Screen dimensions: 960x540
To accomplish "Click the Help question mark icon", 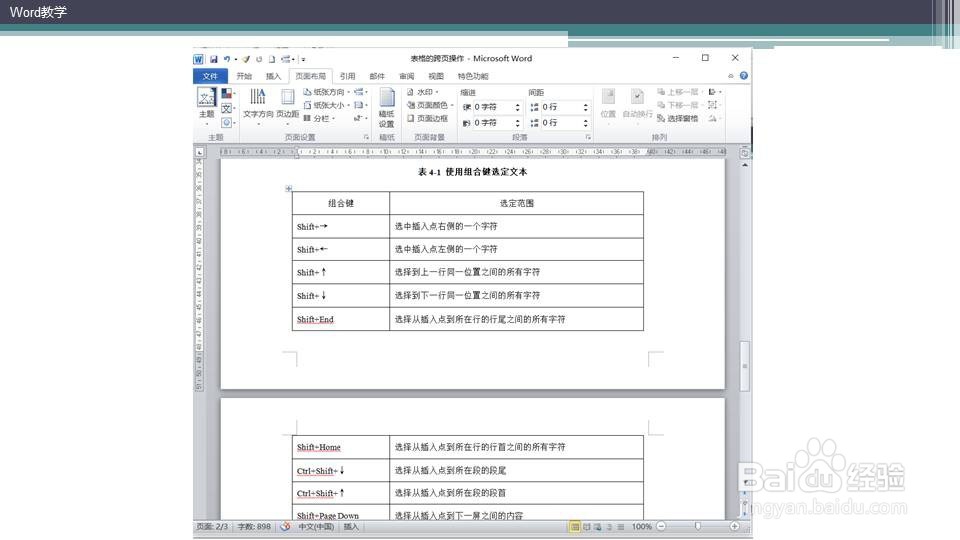I will pos(743,76).
